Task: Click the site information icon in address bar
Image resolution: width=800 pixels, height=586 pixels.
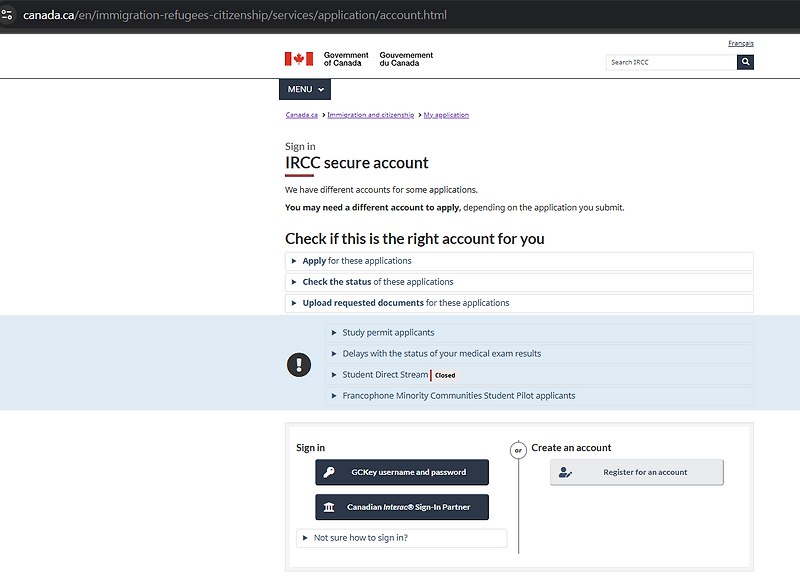Action: 7,15
